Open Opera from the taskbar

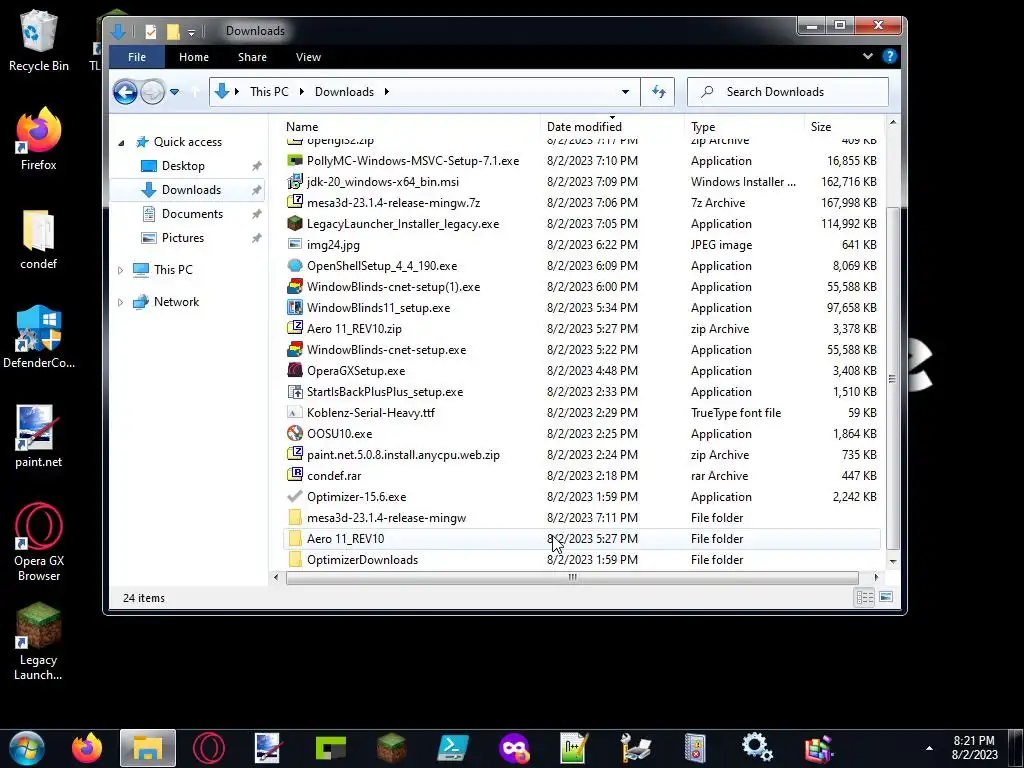pyautogui.click(x=209, y=748)
